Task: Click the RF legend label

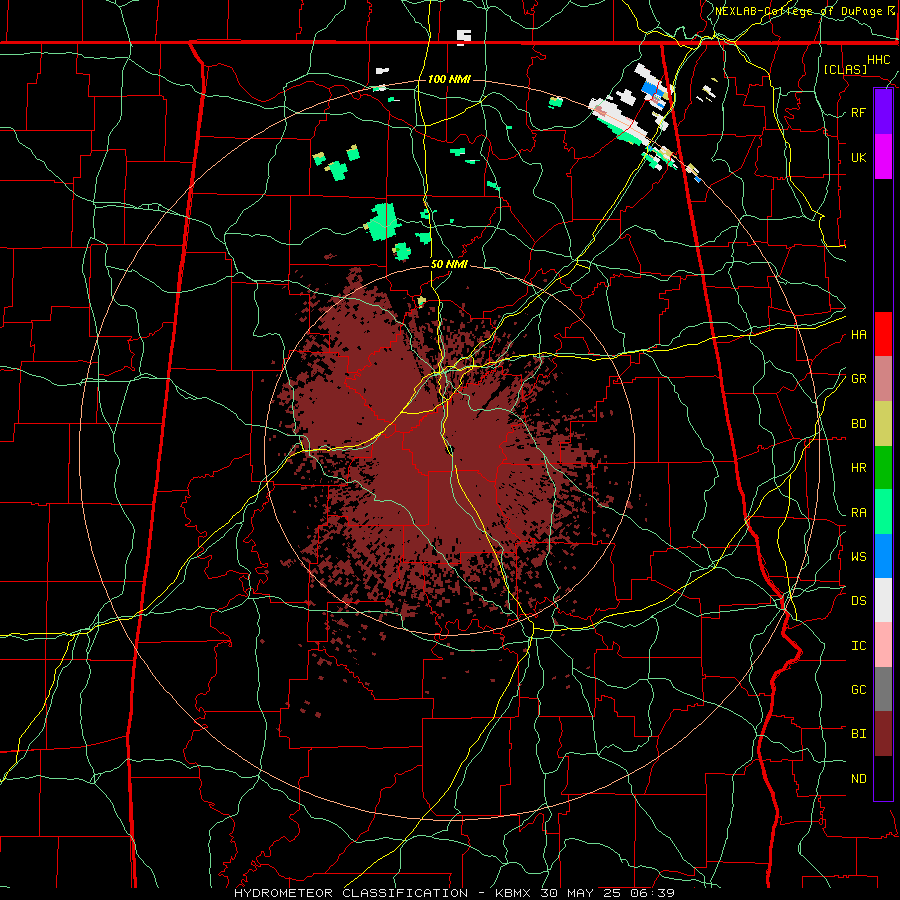Action: coord(858,112)
